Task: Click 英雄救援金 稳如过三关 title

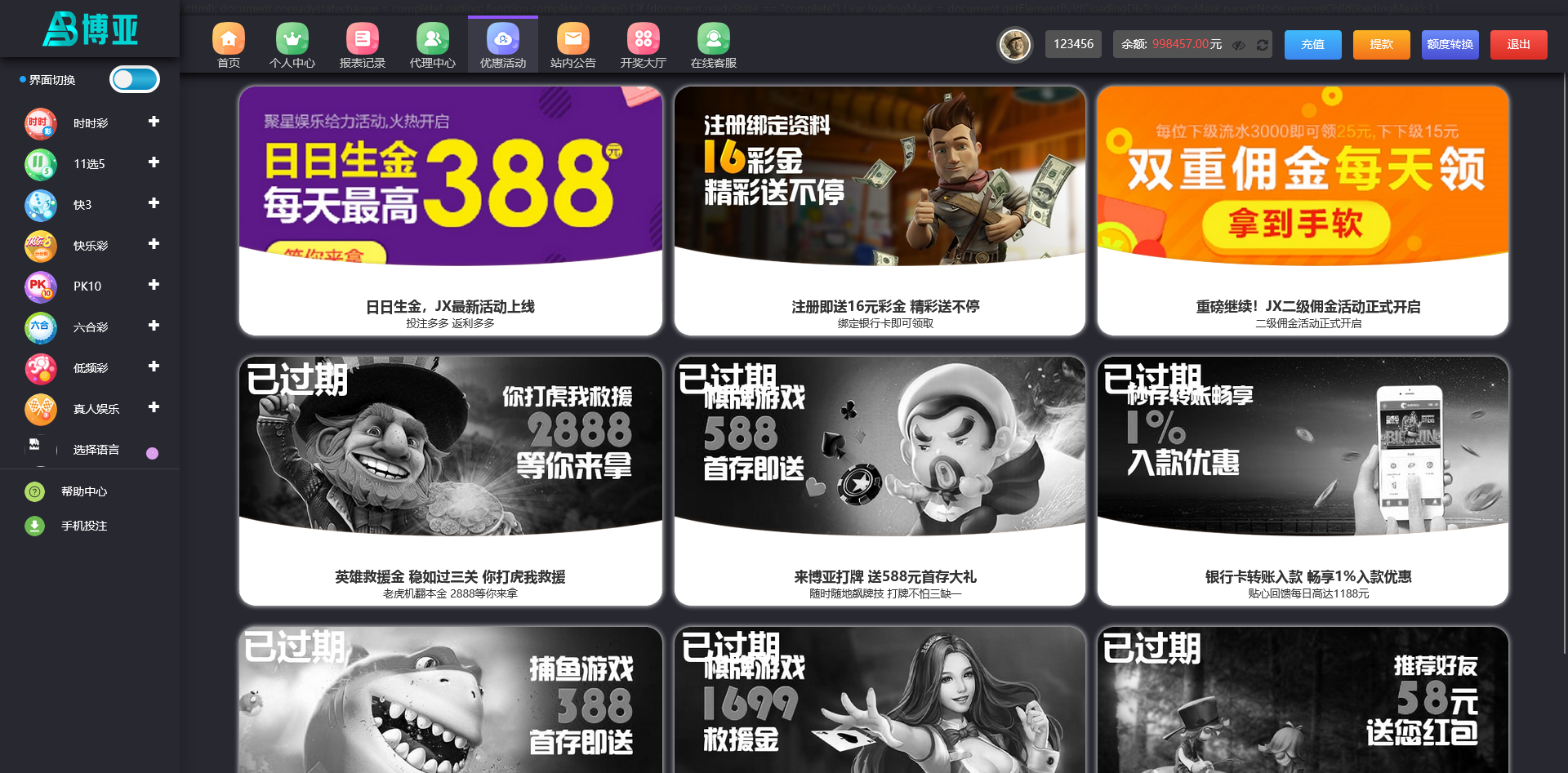Action: pos(450,577)
